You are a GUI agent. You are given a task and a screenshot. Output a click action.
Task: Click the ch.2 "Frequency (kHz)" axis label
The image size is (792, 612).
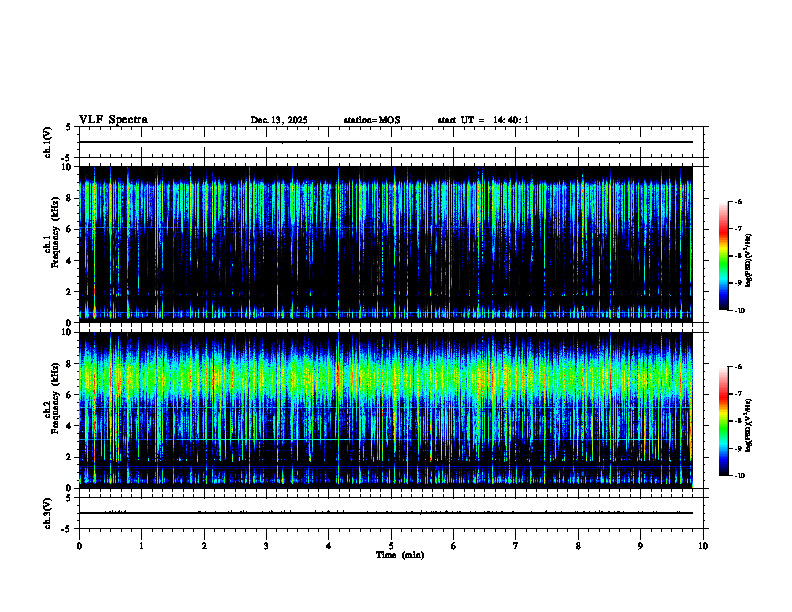[56, 400]
